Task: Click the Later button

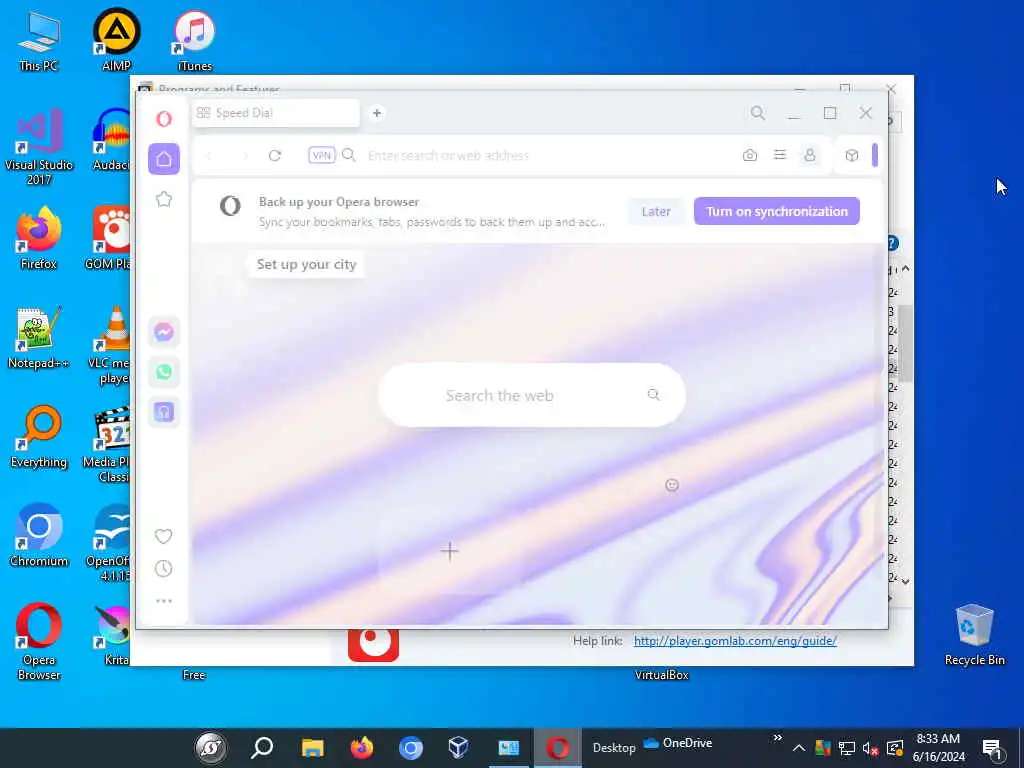Action: [656, 212]
